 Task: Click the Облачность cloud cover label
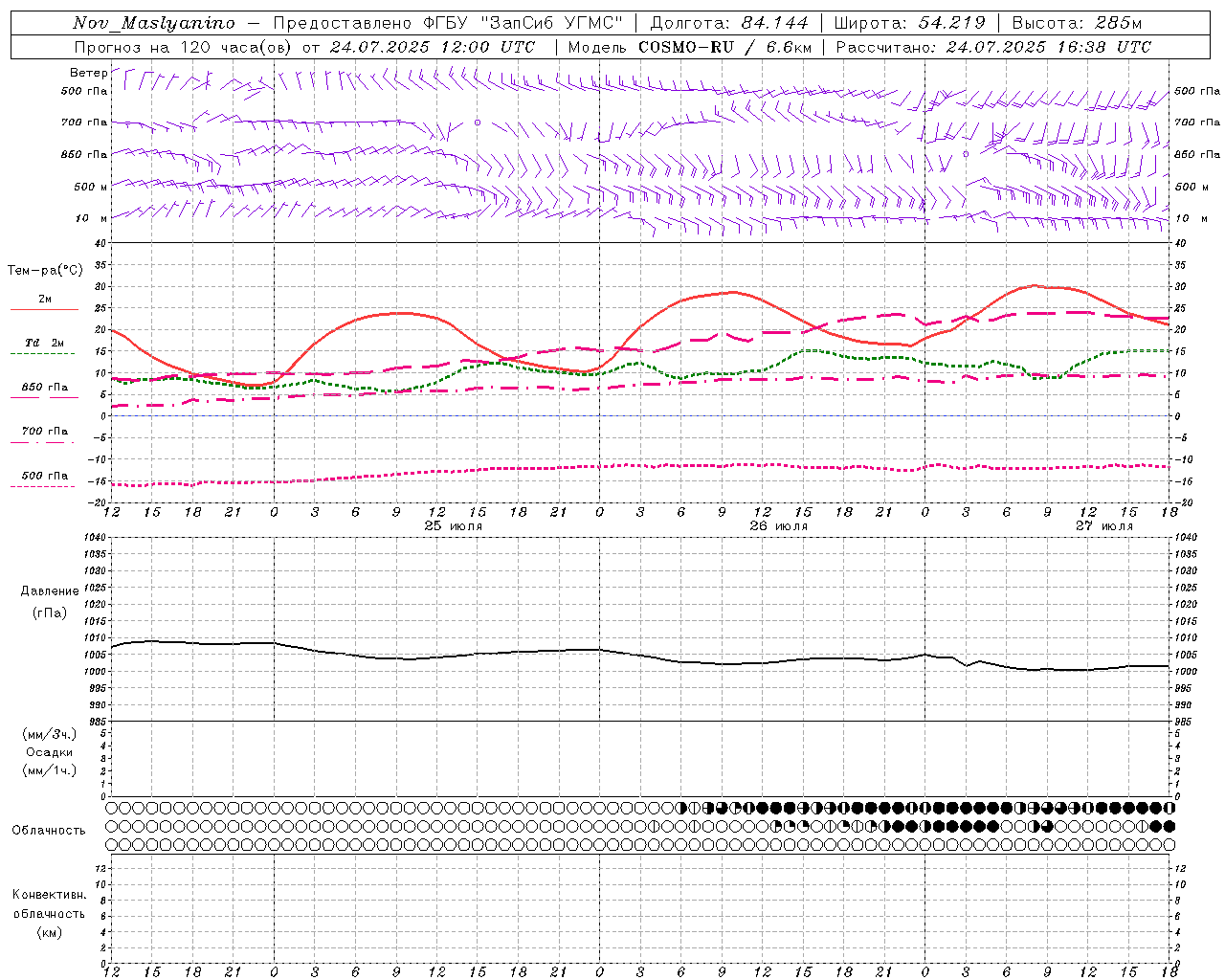pyautogui.click(x=49, y=830)
